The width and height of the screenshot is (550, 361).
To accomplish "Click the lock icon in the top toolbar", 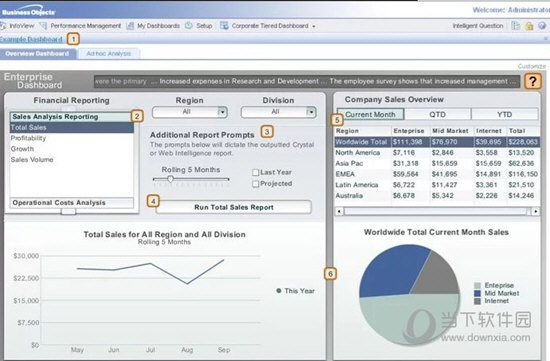I will [529, 26].
